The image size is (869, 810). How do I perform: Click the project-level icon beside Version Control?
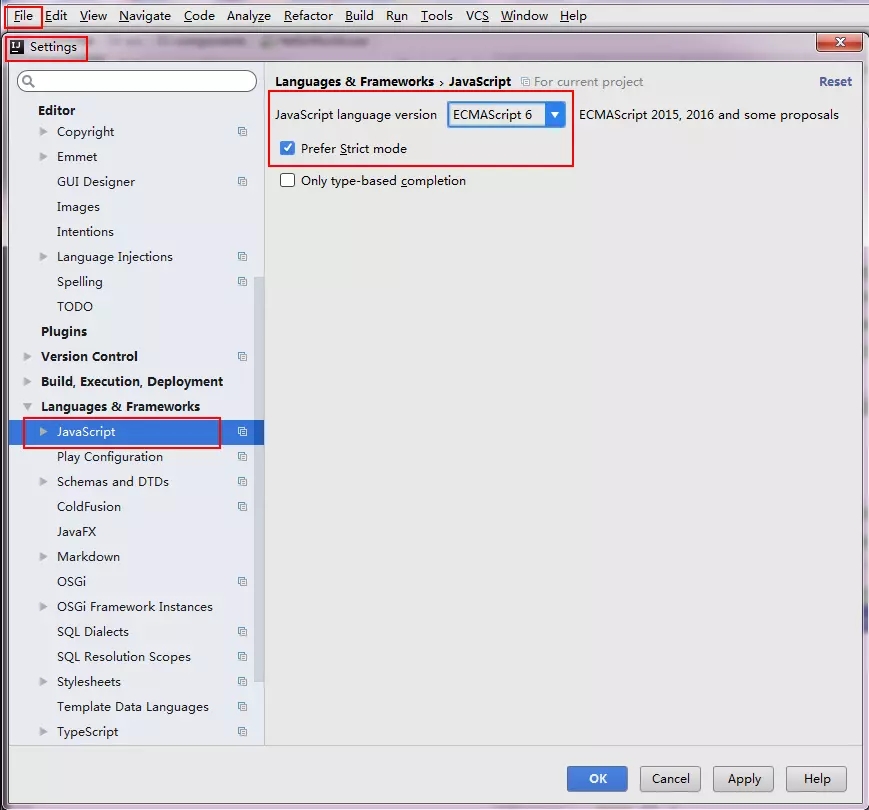pyautogui.click(x=242, y=356)
